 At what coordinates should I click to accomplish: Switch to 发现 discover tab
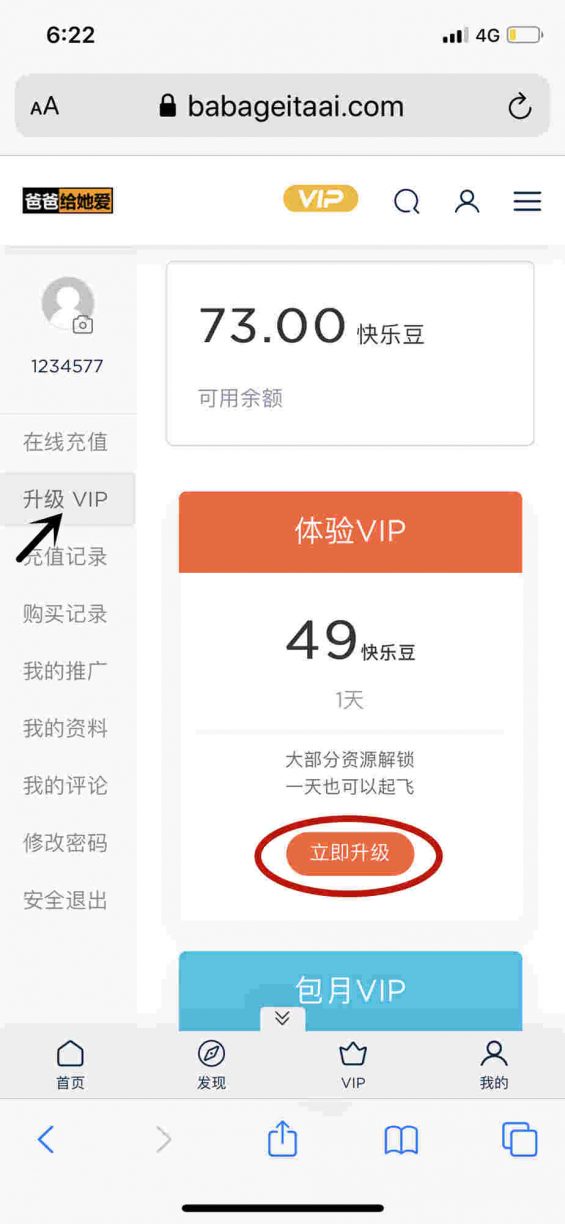click(x=211, y=1064)
